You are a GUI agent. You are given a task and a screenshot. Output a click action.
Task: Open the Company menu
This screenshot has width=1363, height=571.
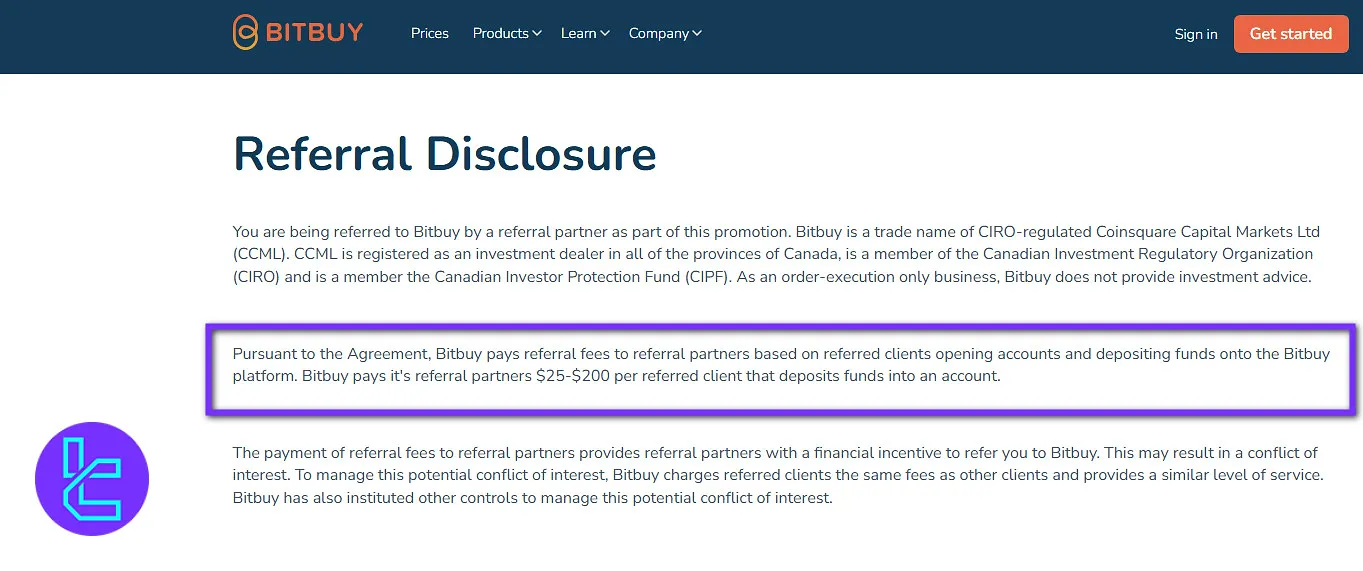coord(658,33)
